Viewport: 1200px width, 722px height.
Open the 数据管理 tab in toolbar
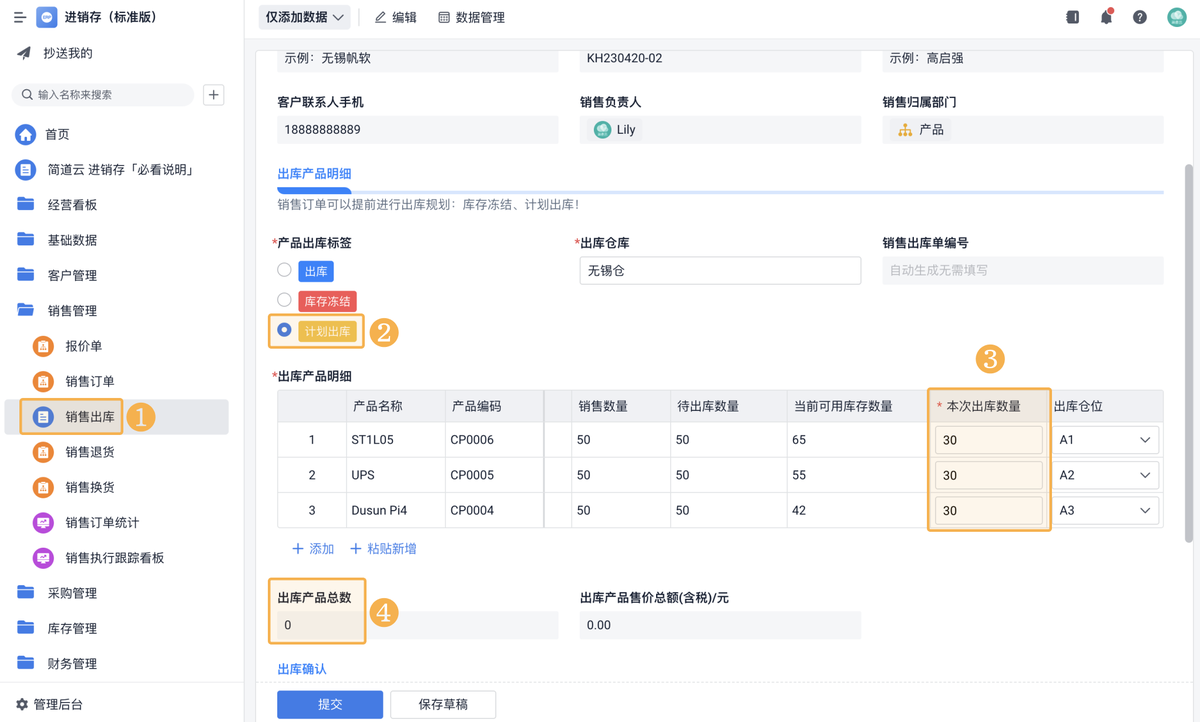pos(471,17)
